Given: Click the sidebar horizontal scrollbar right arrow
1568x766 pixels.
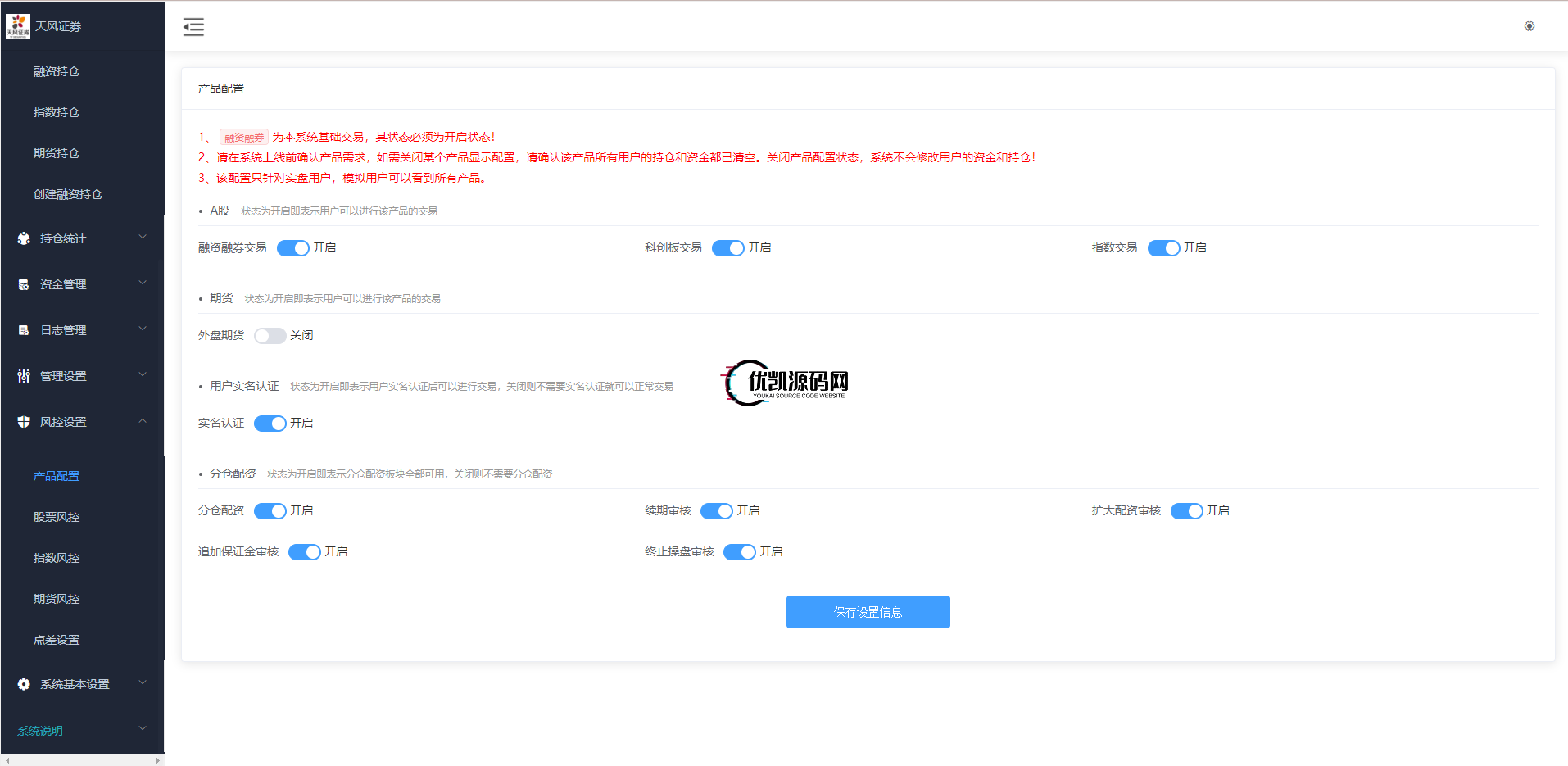Looking at the screenshot, I should (x=157, y=760).
